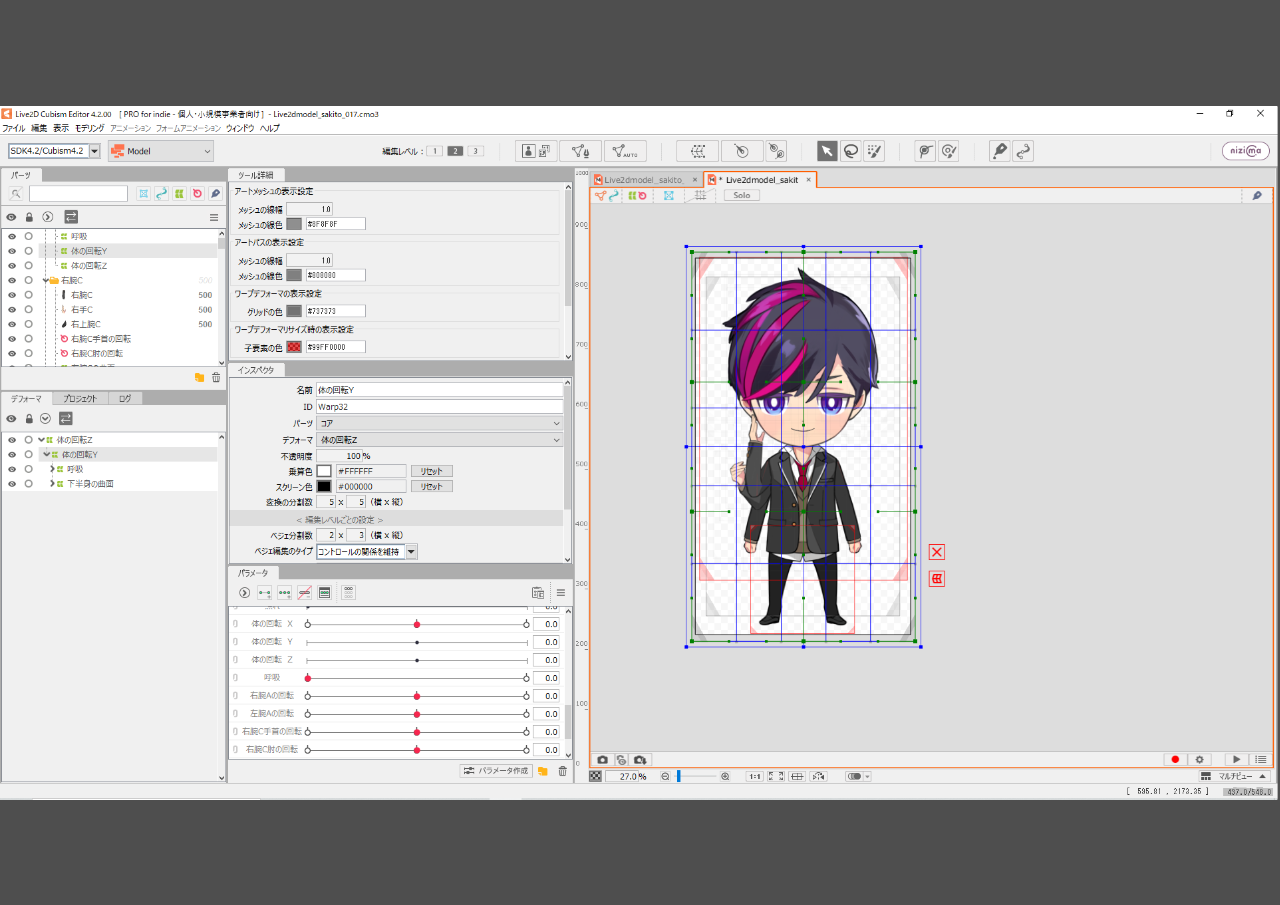Open the nizima logo button
Image resolution: width=1280 pixels, height=905 pixels.
coord(1246,151)
